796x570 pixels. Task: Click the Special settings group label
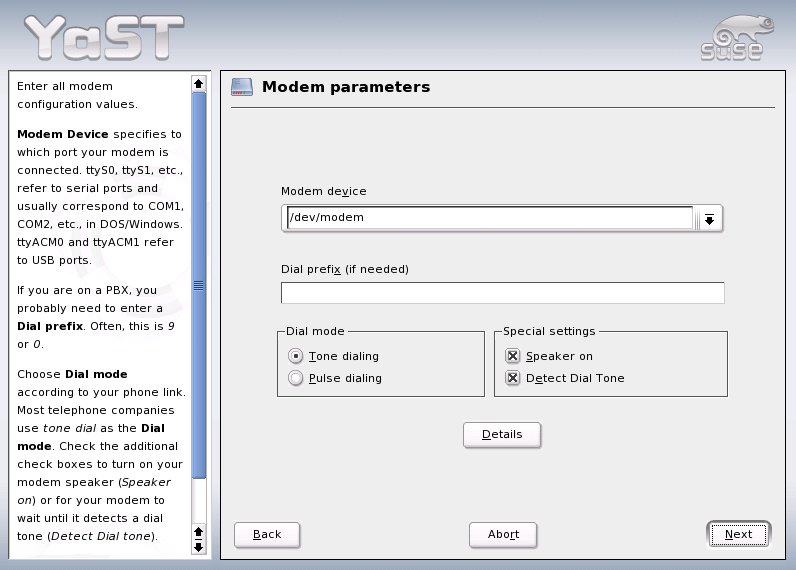tap(549, 331)
